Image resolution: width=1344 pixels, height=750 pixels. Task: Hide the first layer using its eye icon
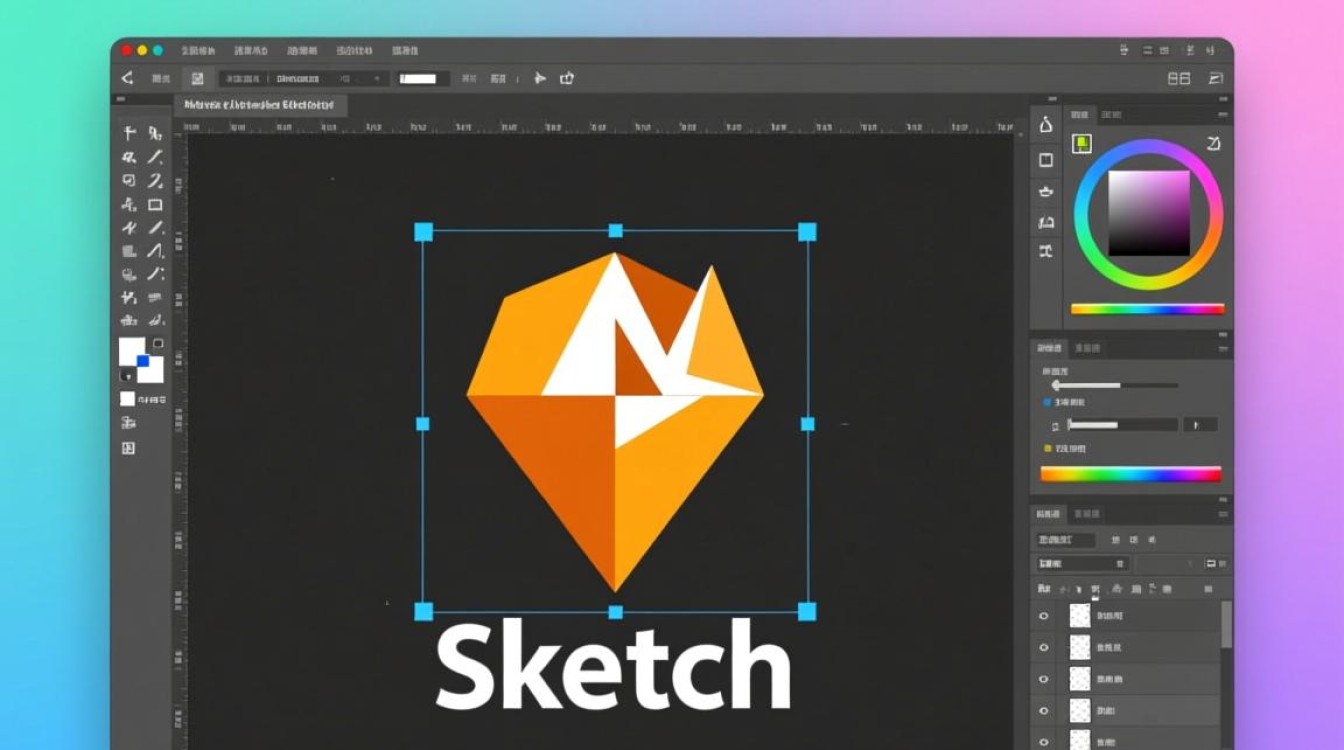1044,616
